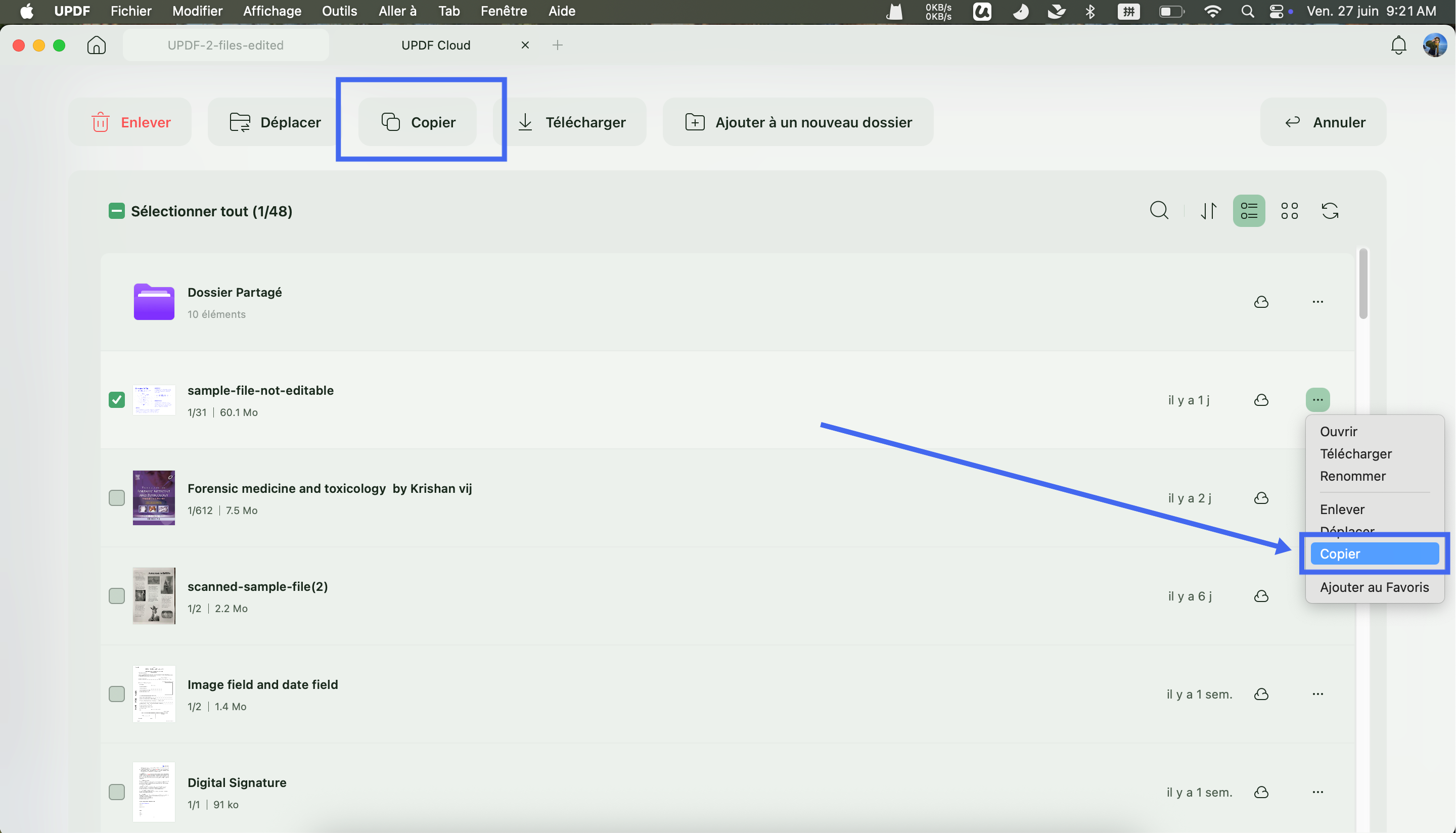Viewport: 1456px width, 833px height.
Task: Open more options for Dossier Partagé
Action: click(x=1318, y=301)
